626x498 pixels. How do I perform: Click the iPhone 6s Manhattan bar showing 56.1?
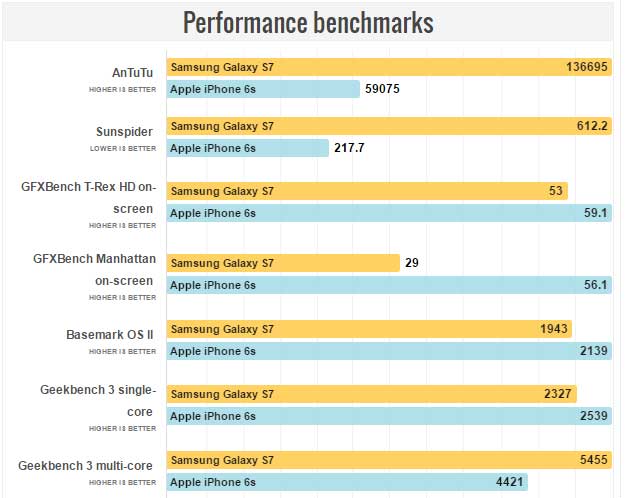coord(389,285)
